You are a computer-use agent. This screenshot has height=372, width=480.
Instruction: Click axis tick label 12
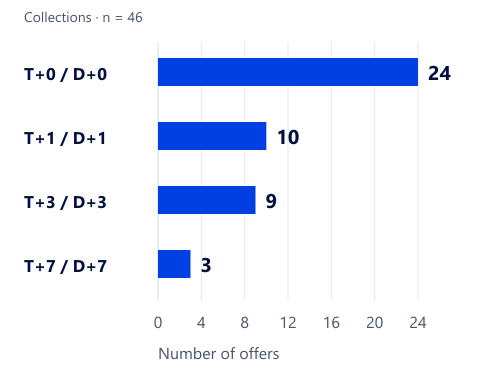tap(288, 323)
